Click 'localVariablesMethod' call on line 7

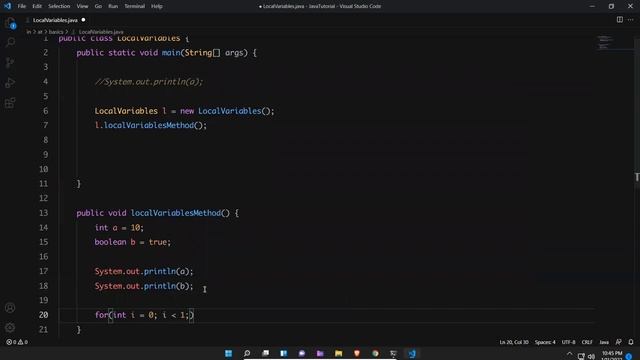tap(149, 125)
